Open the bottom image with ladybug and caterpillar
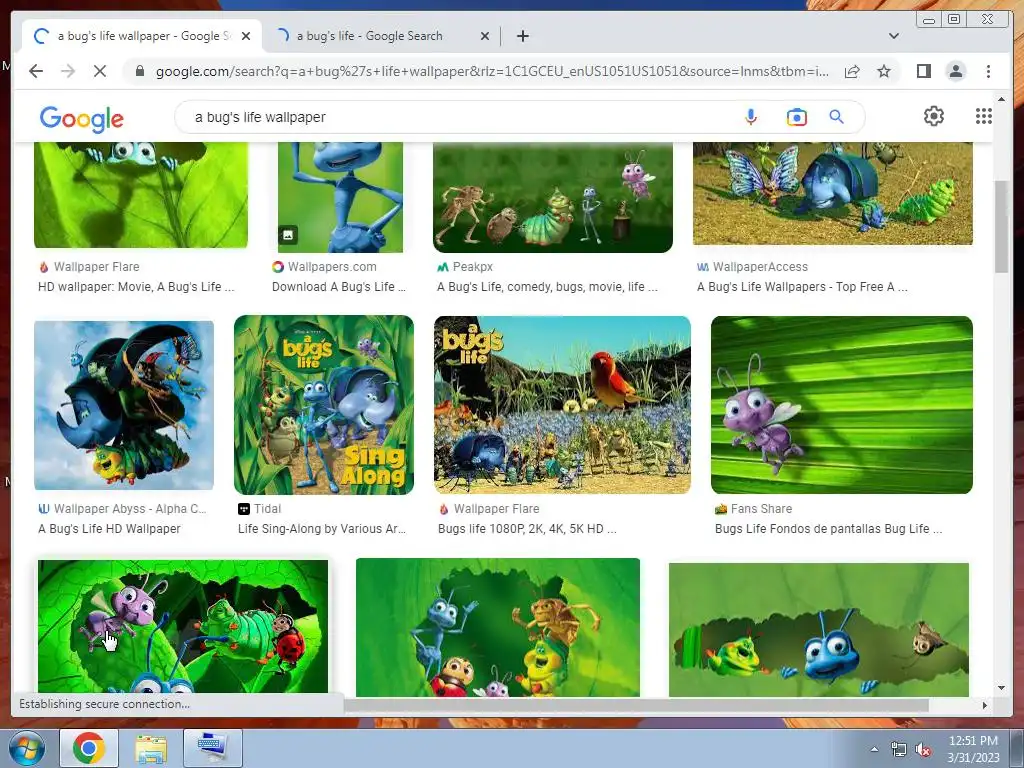This screenshot has height=768, width=1024. coord(183,627)
